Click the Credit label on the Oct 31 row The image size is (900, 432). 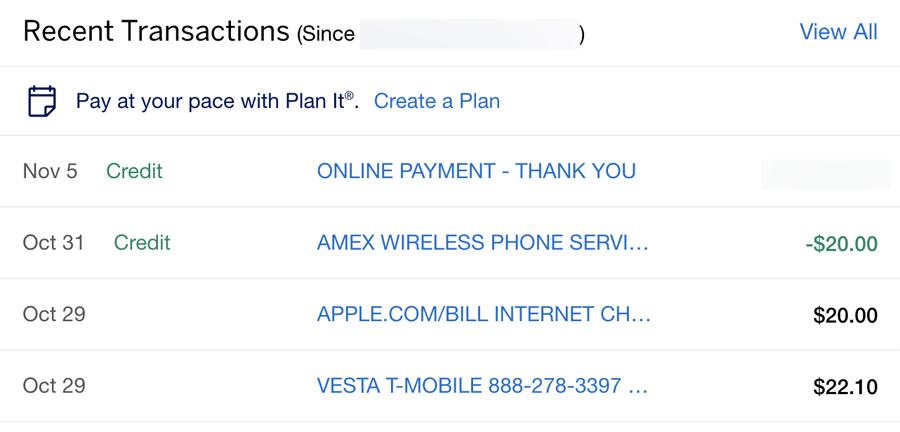point(142,243)
